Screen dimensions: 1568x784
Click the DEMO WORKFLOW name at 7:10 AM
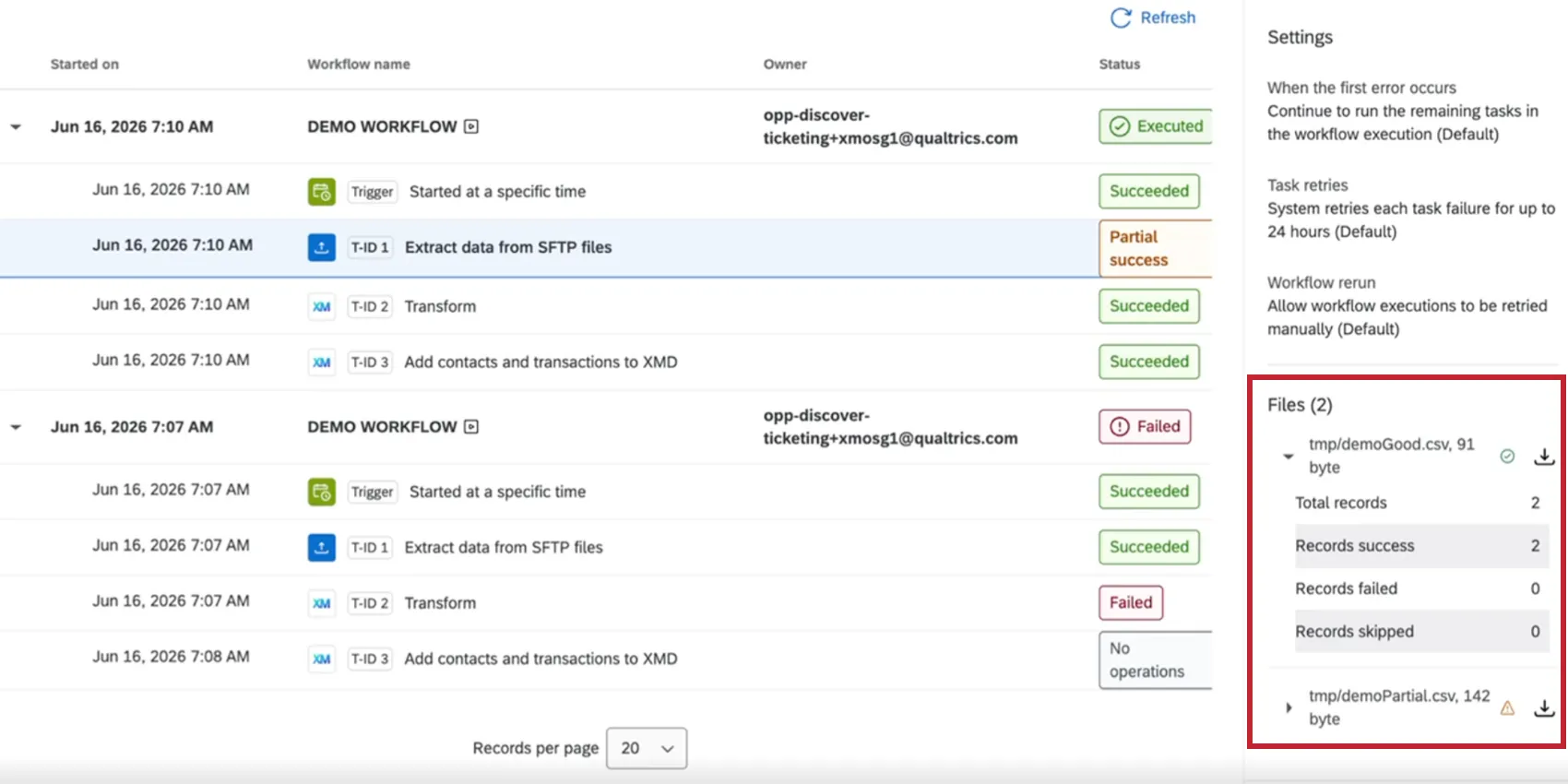(382, 126)
